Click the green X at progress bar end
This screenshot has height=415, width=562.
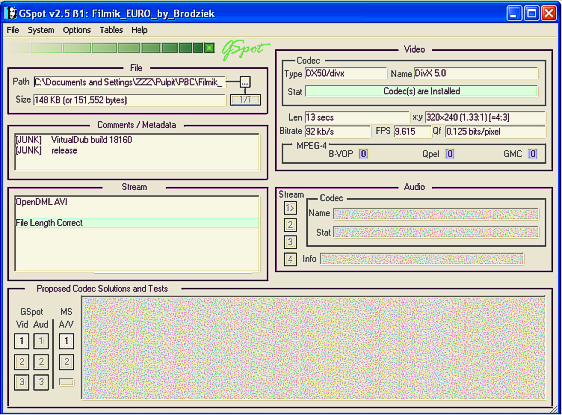pos(209,48)
